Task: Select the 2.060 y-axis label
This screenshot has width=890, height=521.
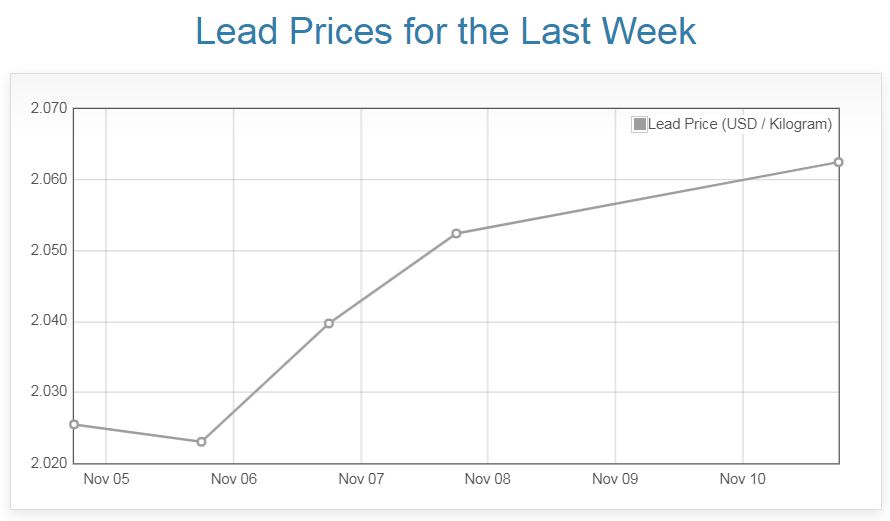Action: 49,180
